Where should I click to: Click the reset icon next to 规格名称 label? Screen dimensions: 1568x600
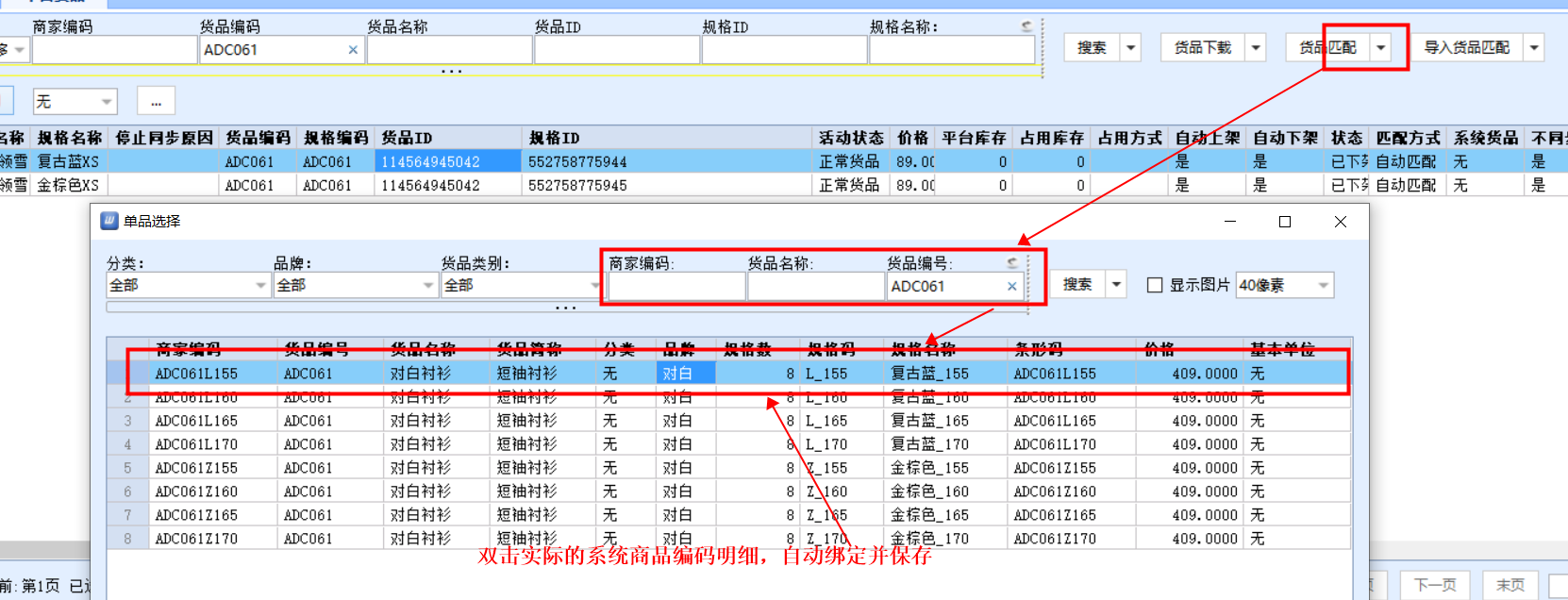tap(1026, 26)
